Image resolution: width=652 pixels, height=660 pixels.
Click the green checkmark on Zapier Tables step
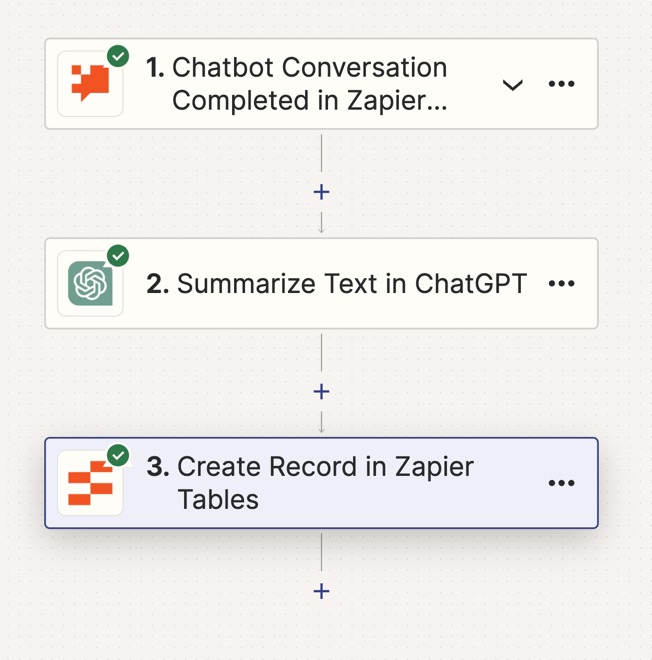118,456
